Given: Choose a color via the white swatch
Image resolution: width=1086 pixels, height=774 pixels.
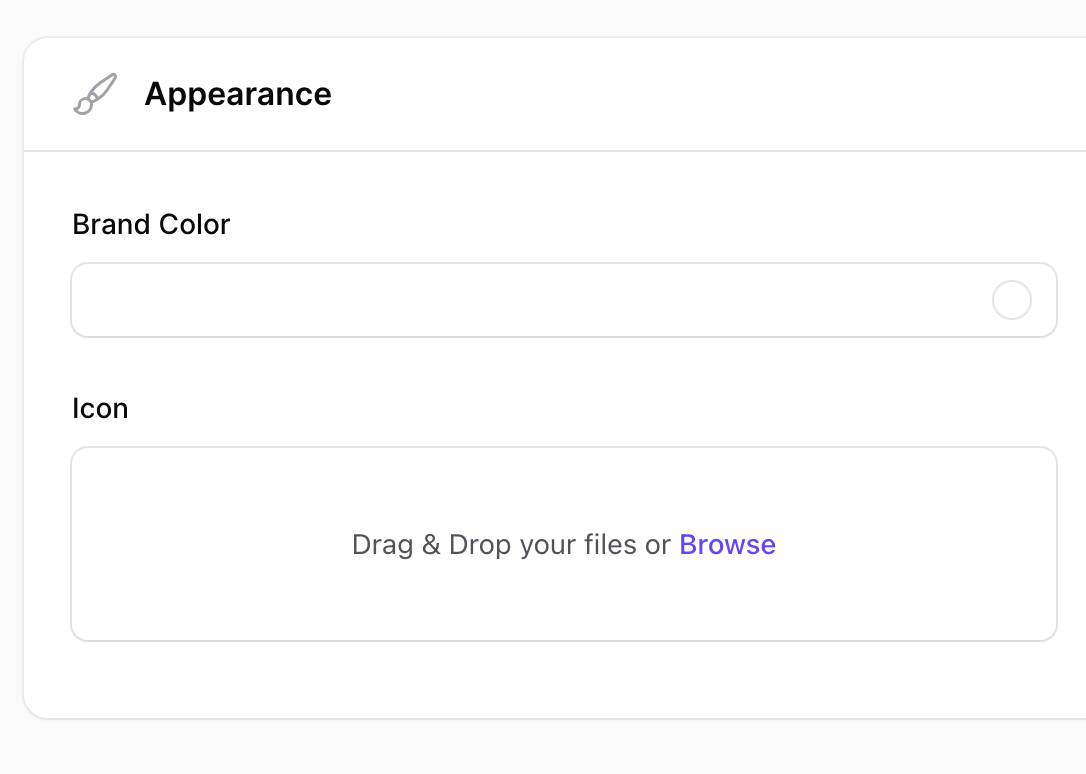Looking at the screenshot, I should click(x=1011, y=300).
